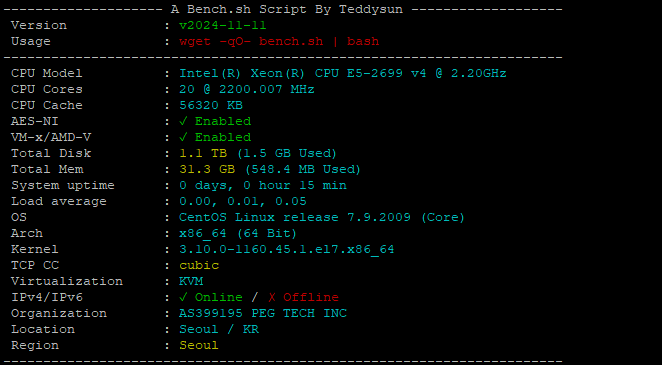Click the Load average values
The width and height of the screenshot is (662, 365).
click(243, 201)
